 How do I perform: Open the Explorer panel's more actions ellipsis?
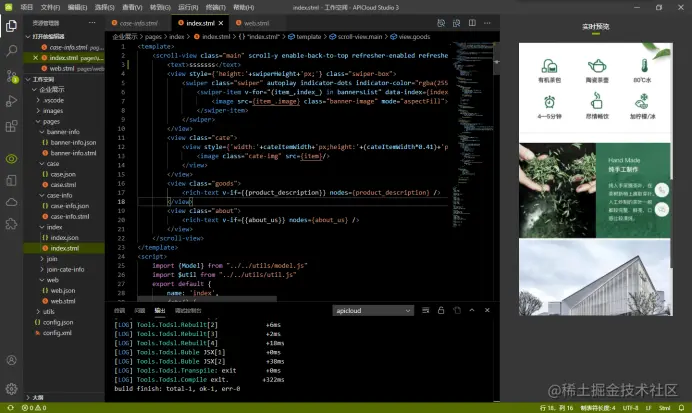click(92, 23)
